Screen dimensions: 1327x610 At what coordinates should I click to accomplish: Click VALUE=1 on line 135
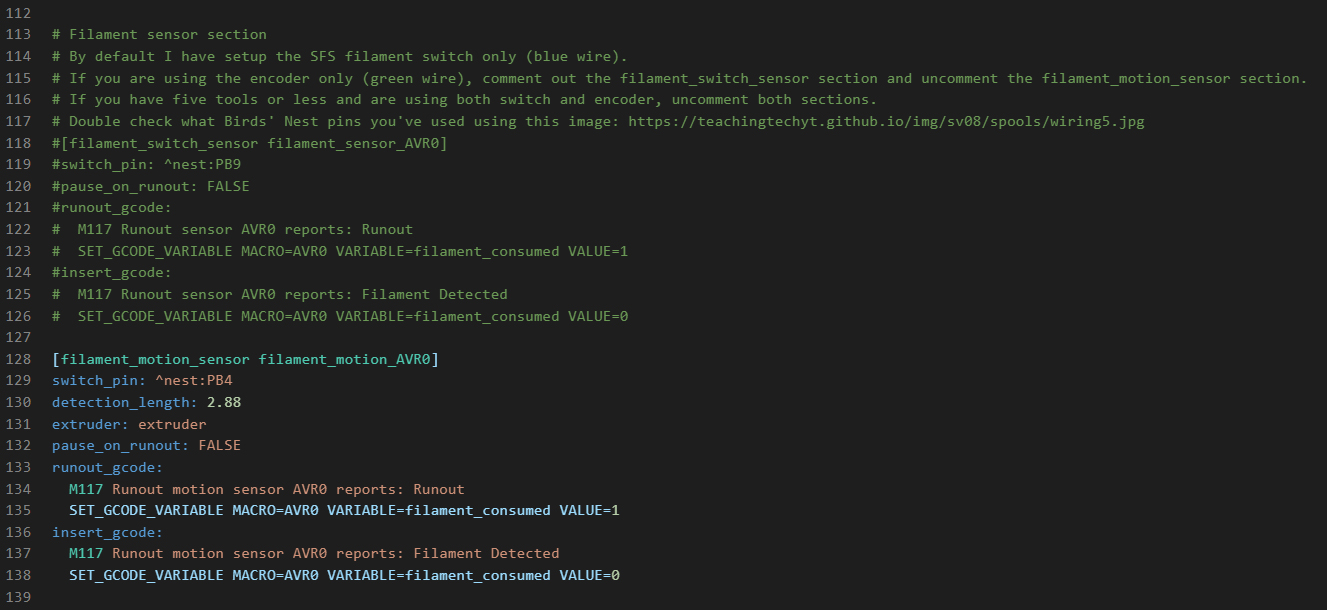click(589, 510)
